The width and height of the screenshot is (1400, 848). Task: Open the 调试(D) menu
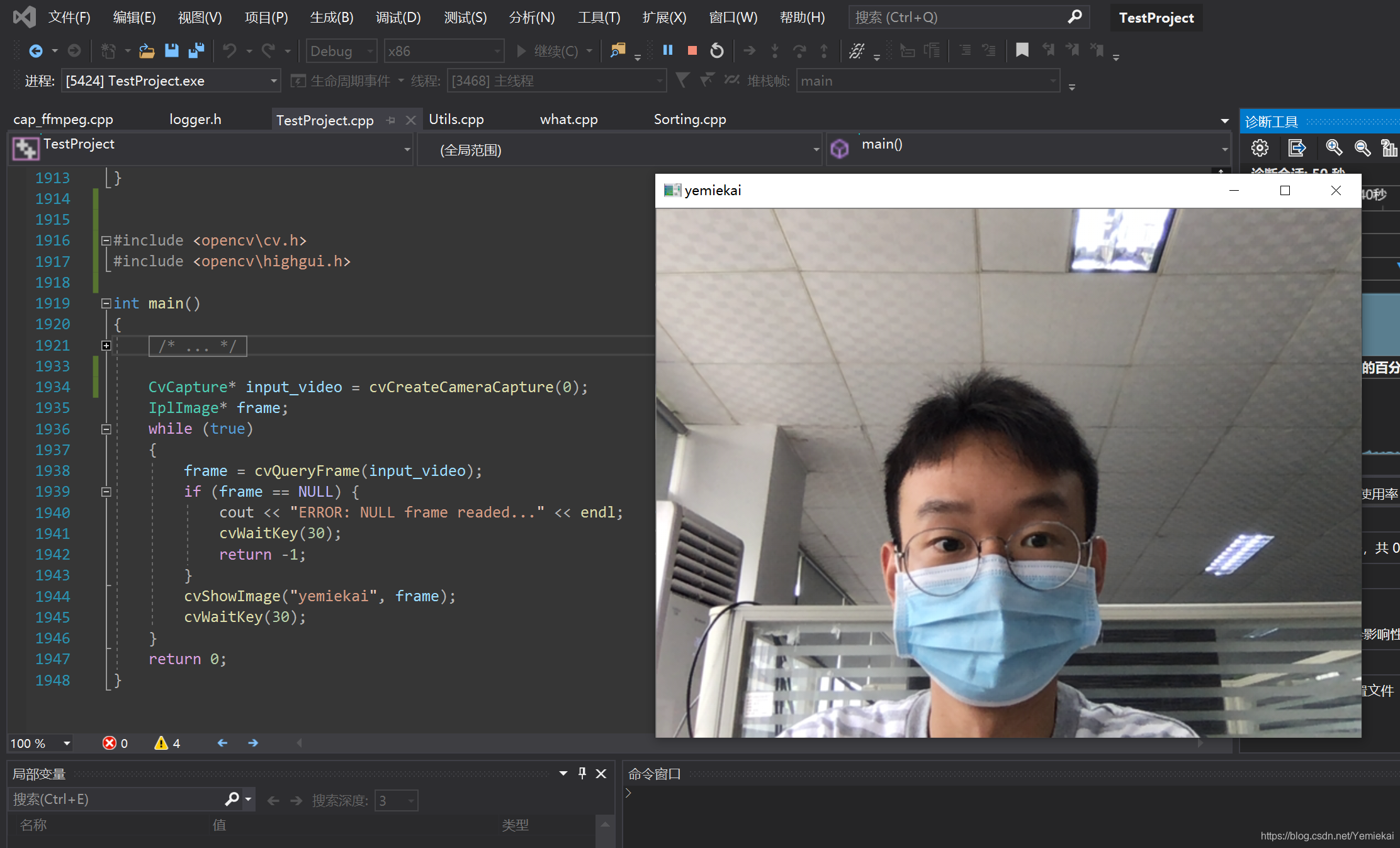(398, 18)
